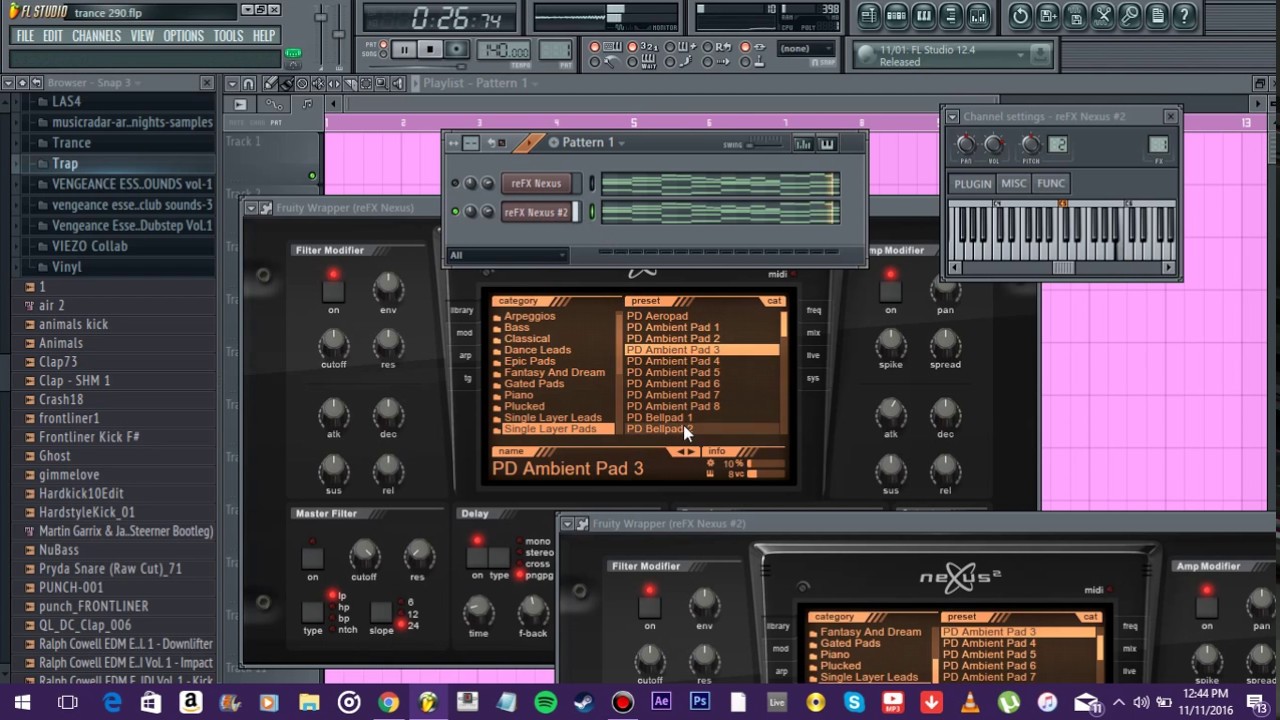Viewport: 1280px width, 720px height.
Task: Open Channel settings window menu arrow
Action: pos(952,117)
